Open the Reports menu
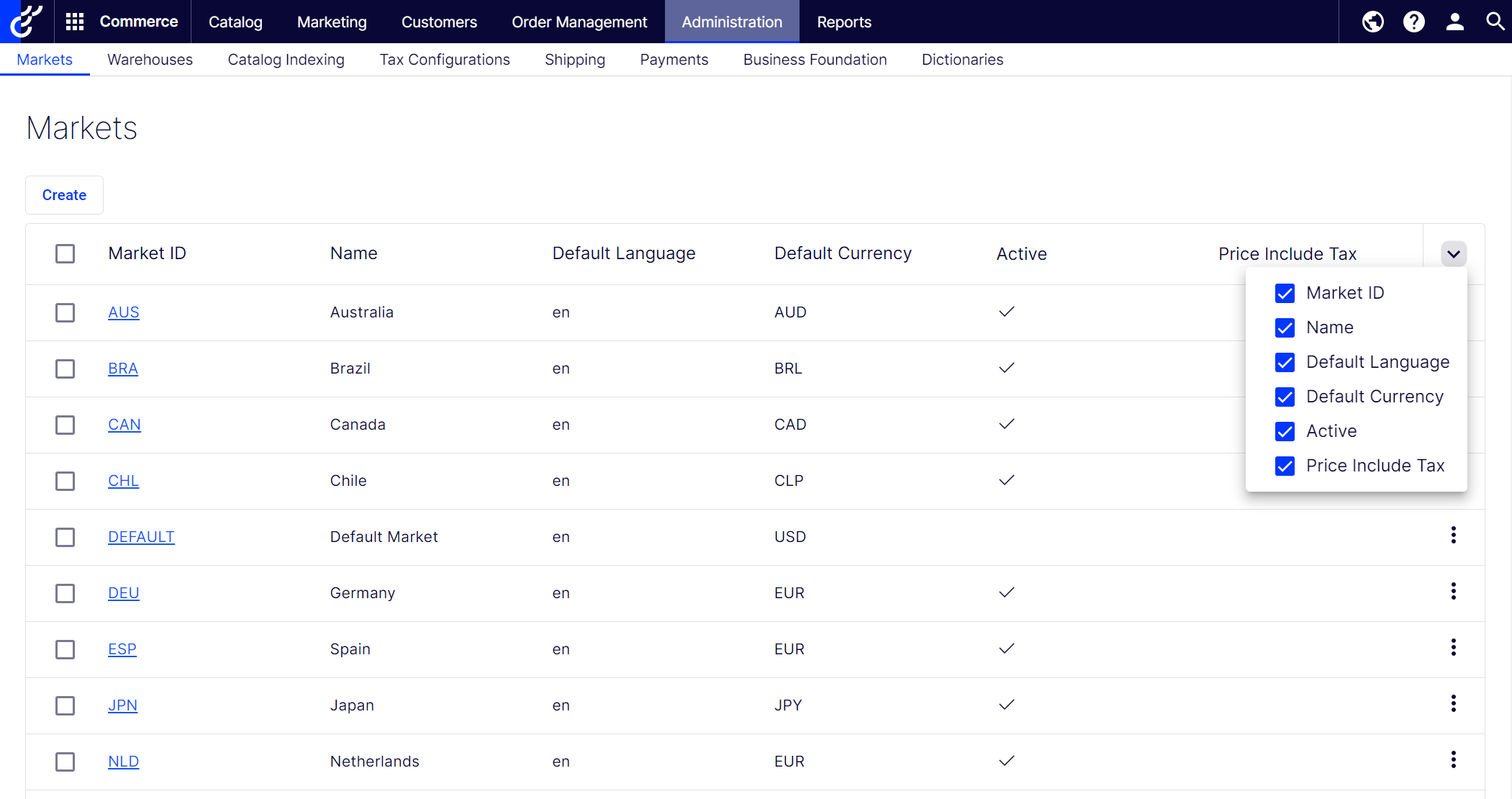The height and width of the screenshot is (799, 1512). pos(844,22)
